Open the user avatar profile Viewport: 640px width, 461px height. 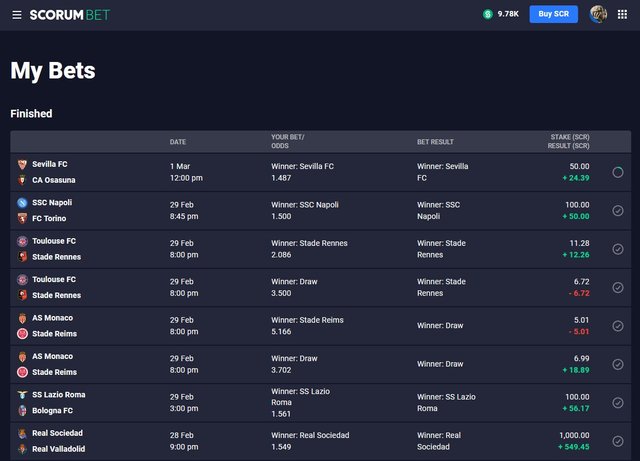pos(598,14)
